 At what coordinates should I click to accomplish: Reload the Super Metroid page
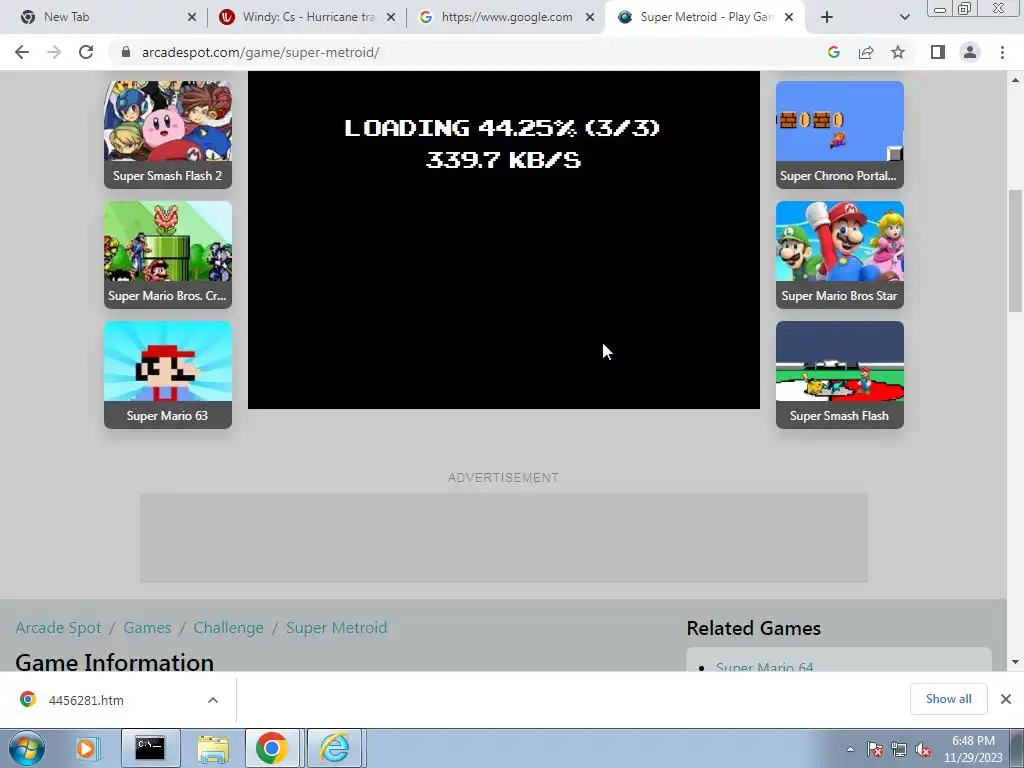[x=86, y=52]
